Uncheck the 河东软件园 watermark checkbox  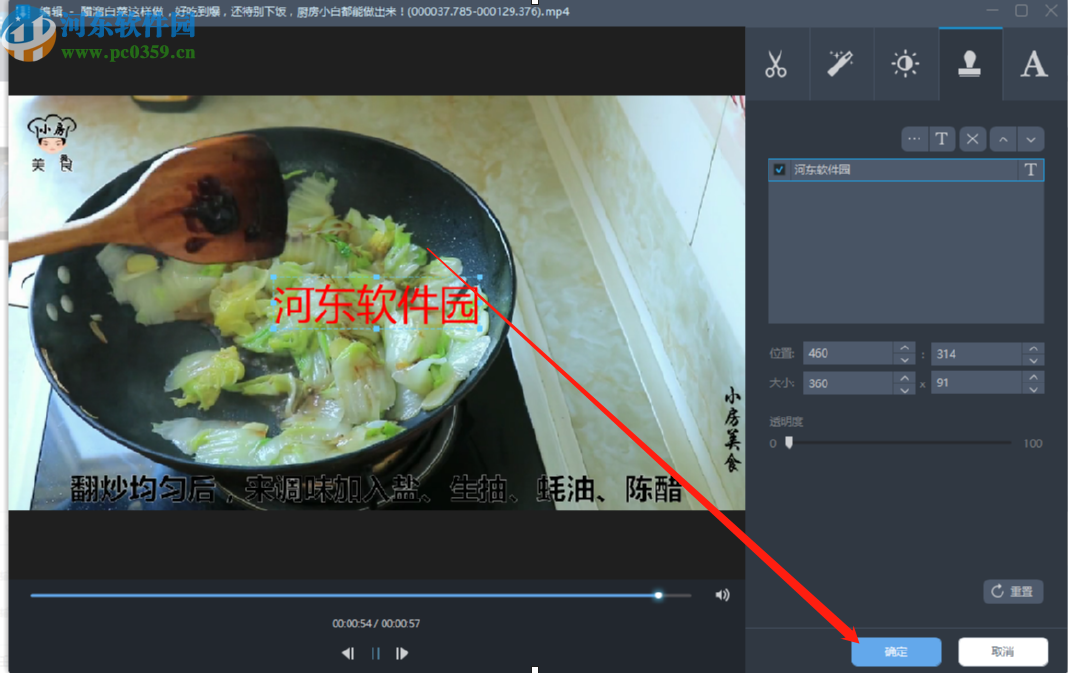pyautogui.click(x=779, y=169)
